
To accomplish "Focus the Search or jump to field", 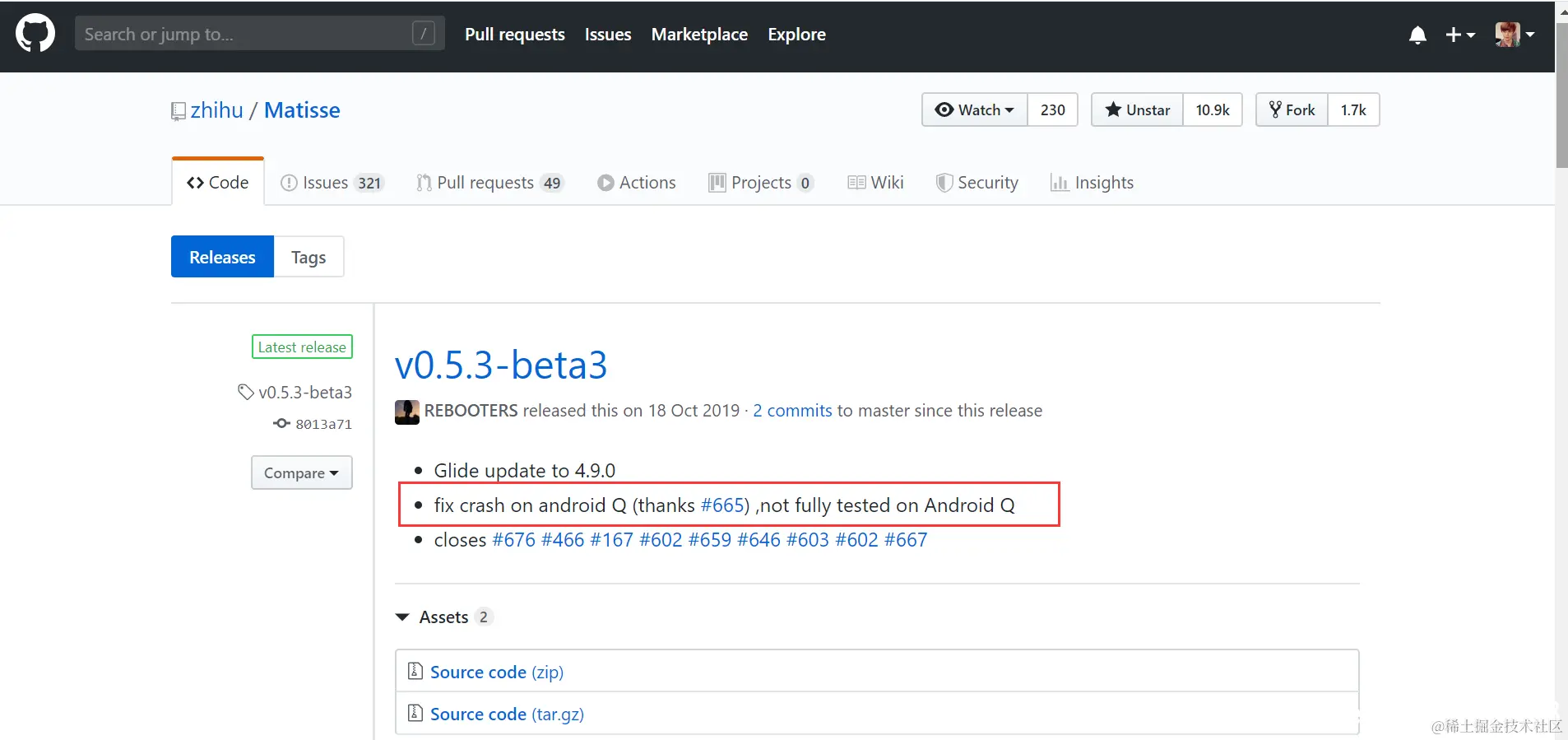I will [x=260, y=34].
